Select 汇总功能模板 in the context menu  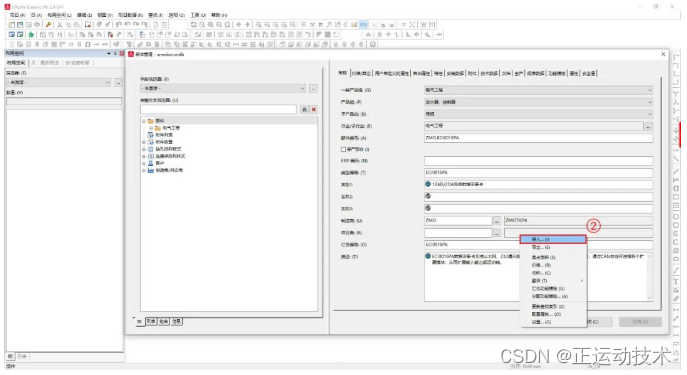553,289
